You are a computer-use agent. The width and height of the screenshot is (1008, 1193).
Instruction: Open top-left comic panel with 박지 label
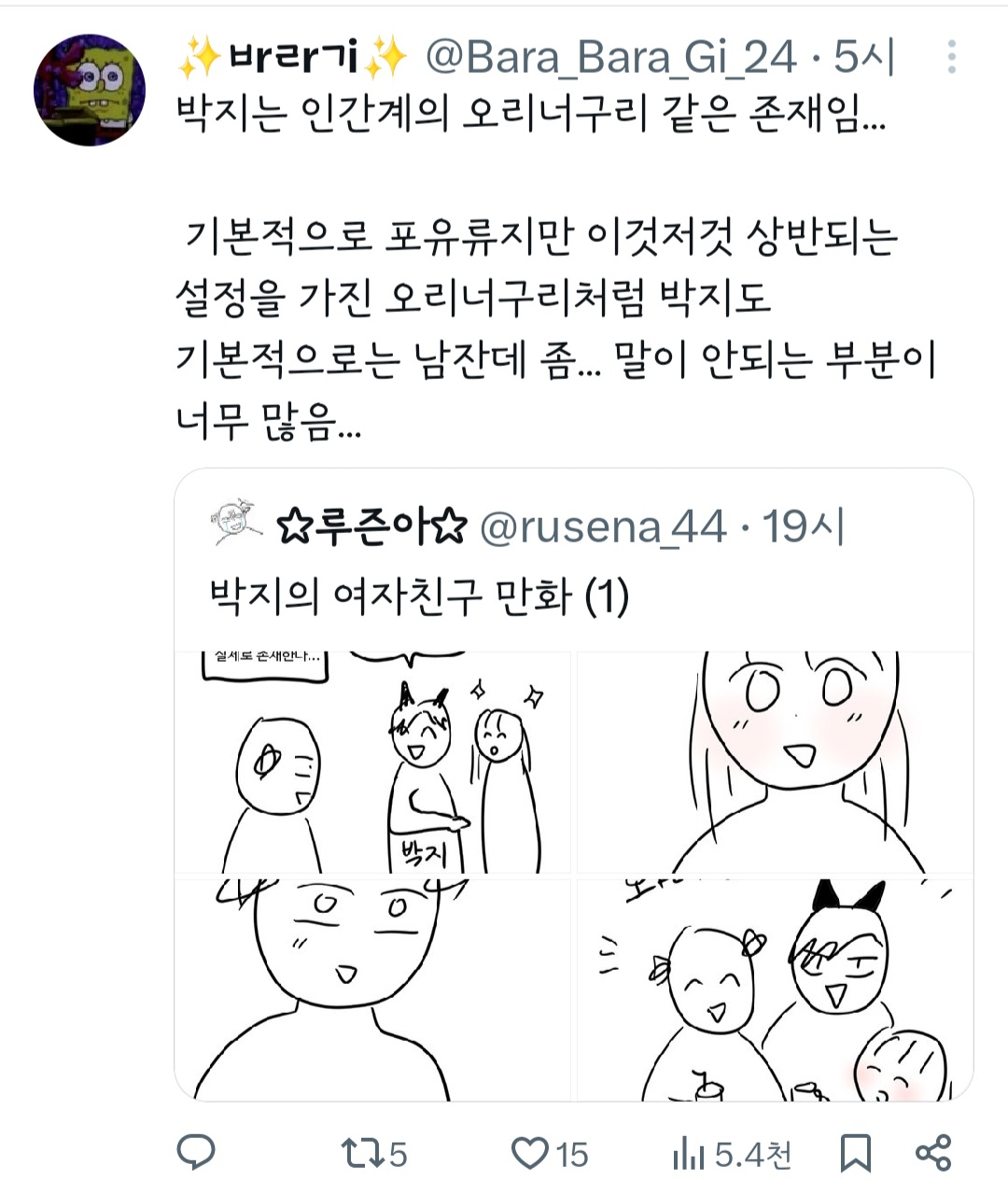373,763
